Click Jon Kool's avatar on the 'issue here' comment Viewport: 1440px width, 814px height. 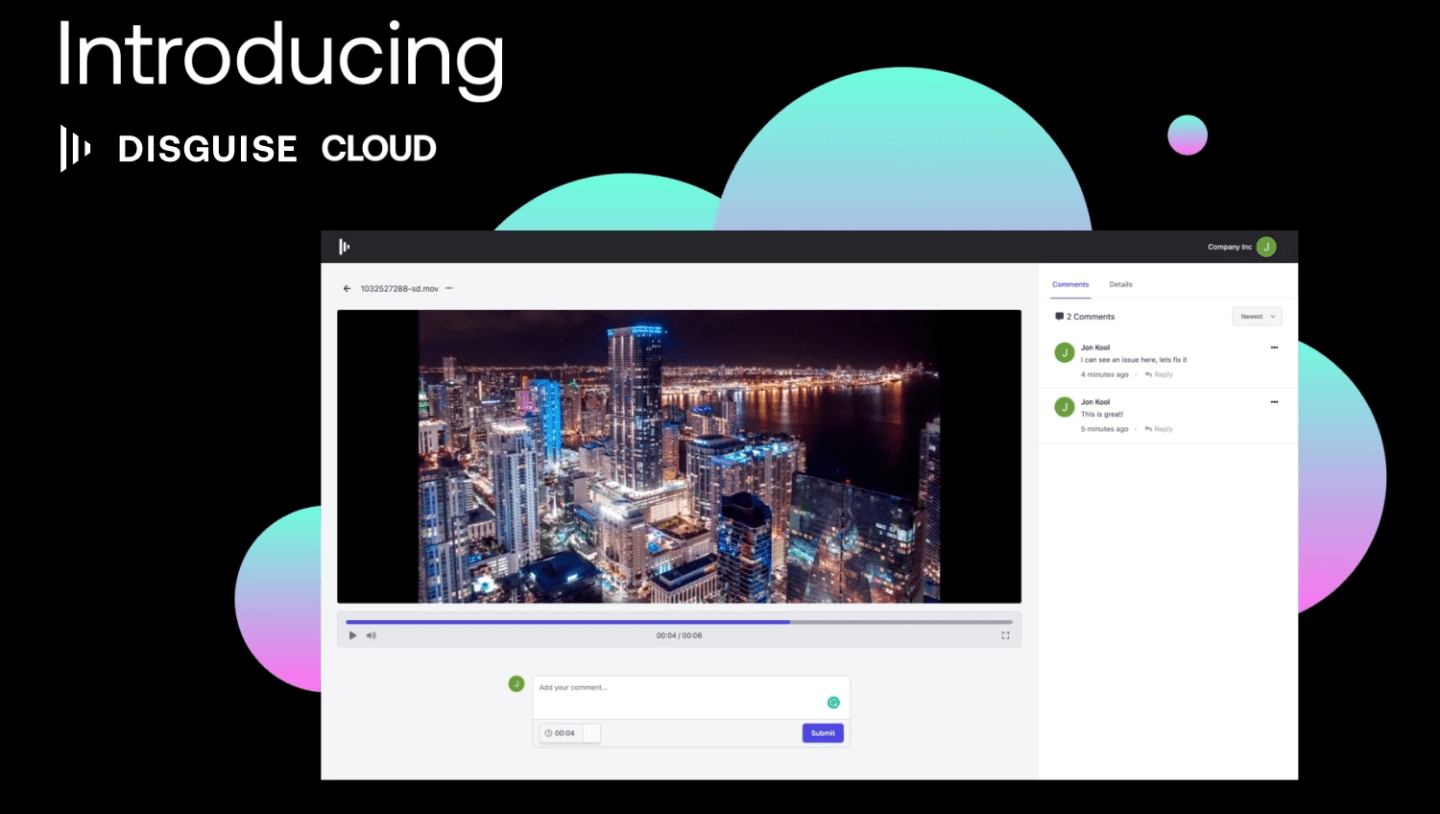tap(1064, 352)
